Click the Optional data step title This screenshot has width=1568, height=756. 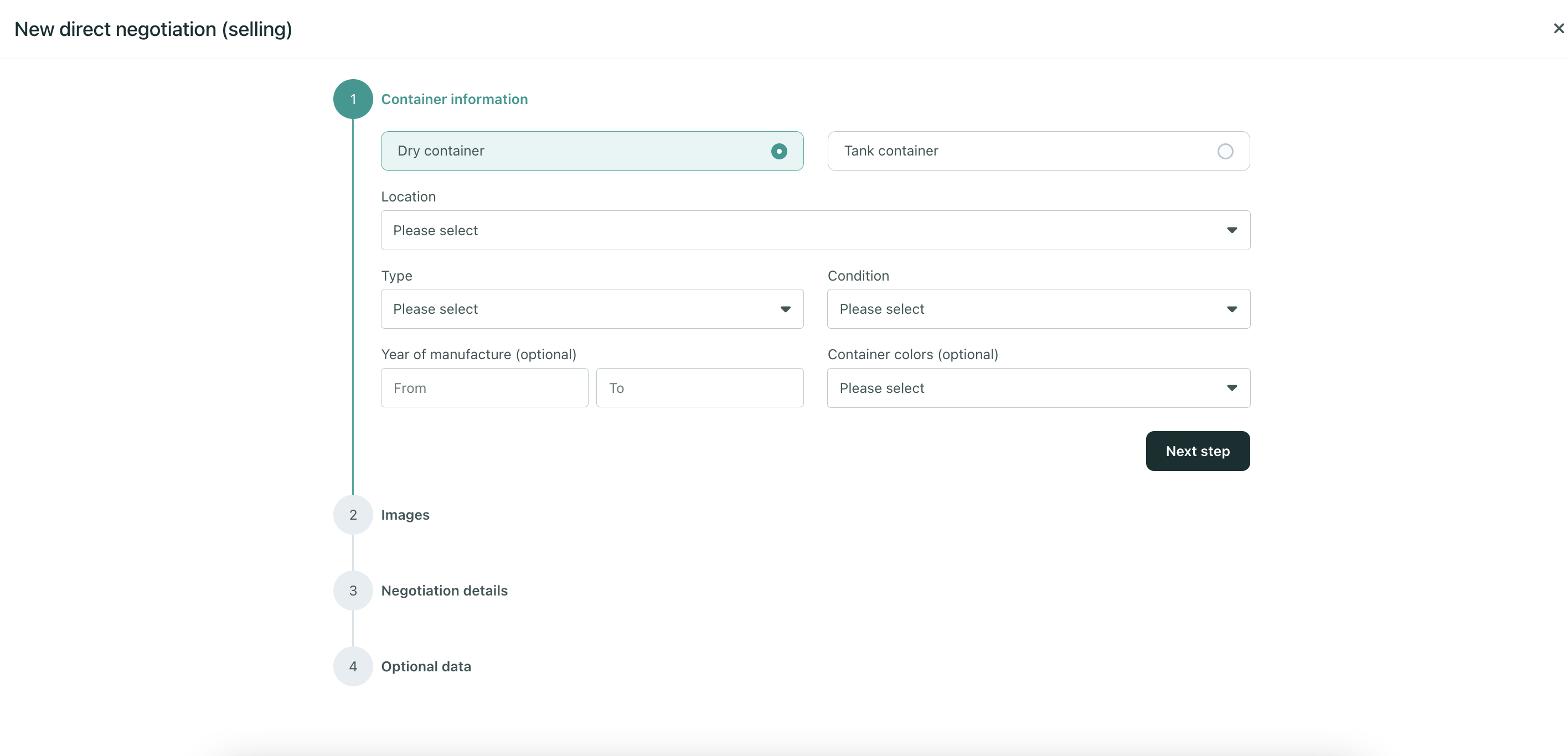click(x=426, y=666)
